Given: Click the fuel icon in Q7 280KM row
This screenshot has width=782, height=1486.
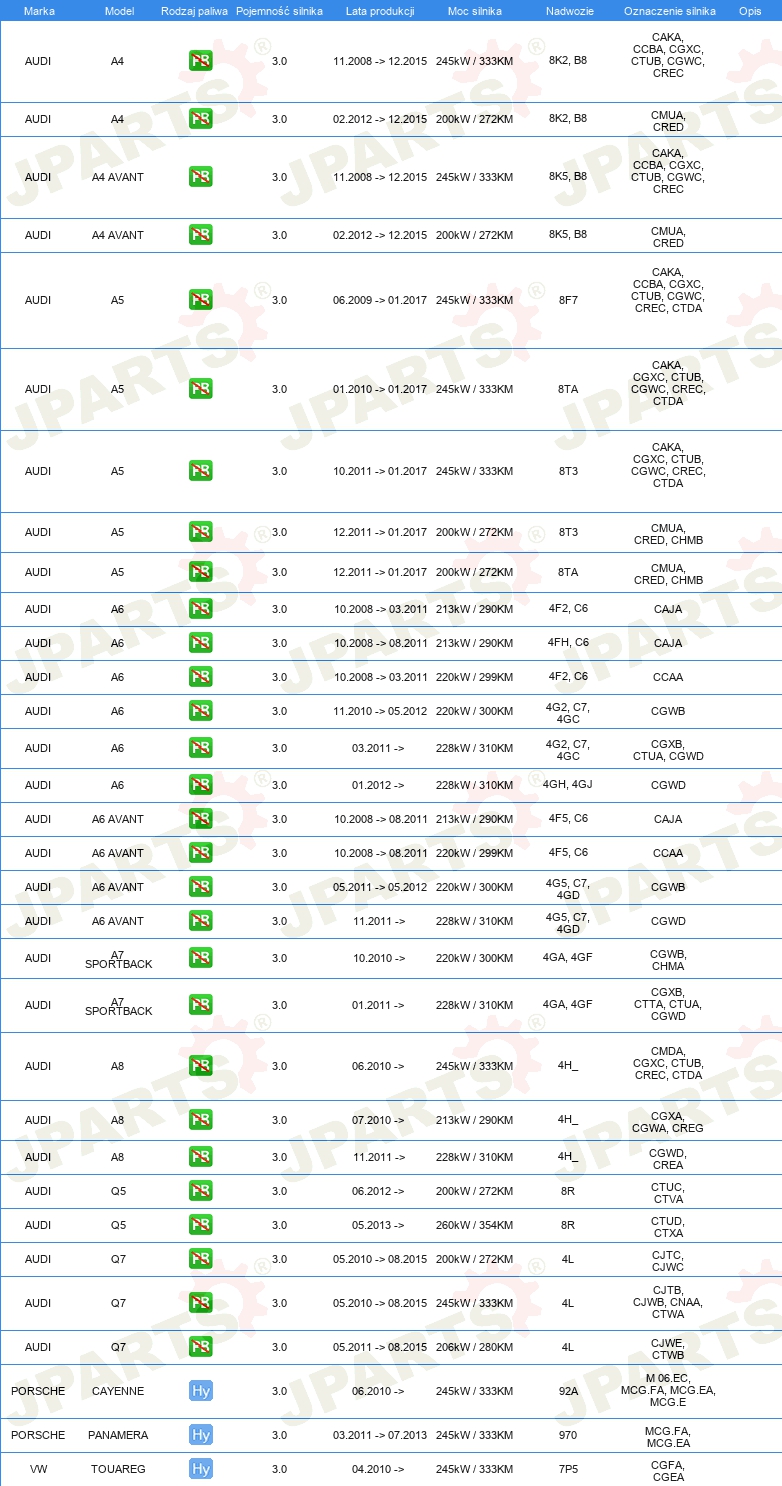Looking at the screenshot, I should coord(201,1347).
